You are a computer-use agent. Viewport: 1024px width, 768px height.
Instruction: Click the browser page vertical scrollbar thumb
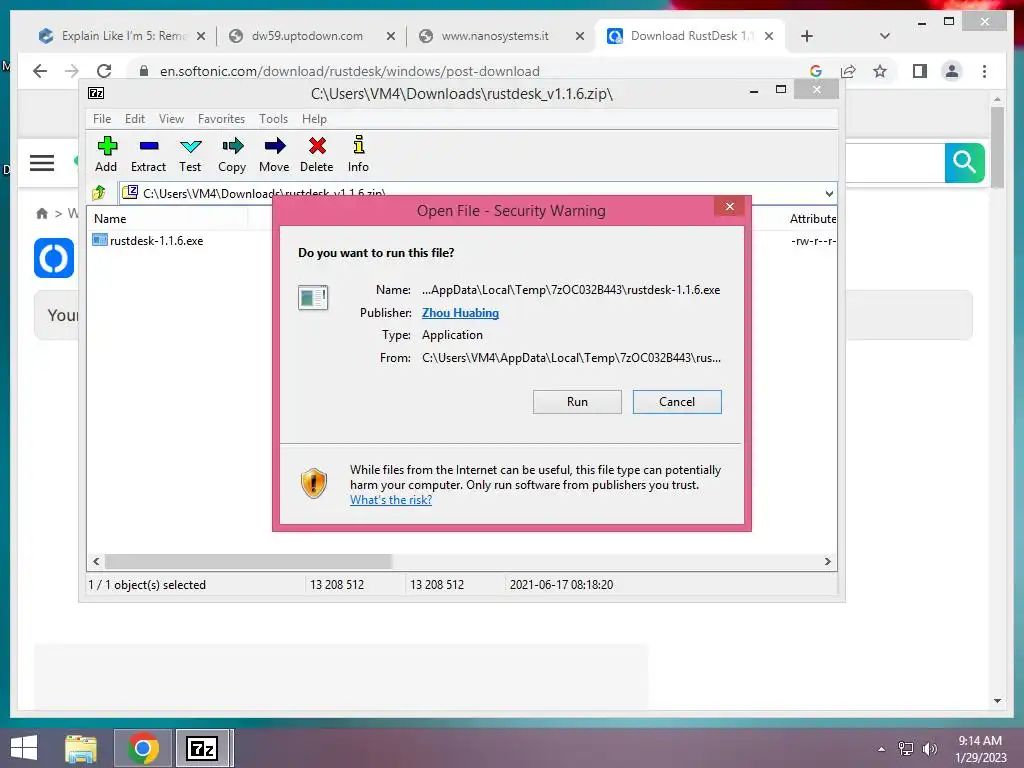997,147
